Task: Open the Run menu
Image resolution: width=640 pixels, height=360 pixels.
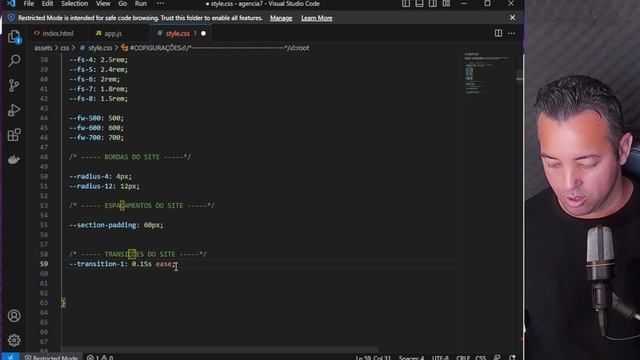Action: 140,4
